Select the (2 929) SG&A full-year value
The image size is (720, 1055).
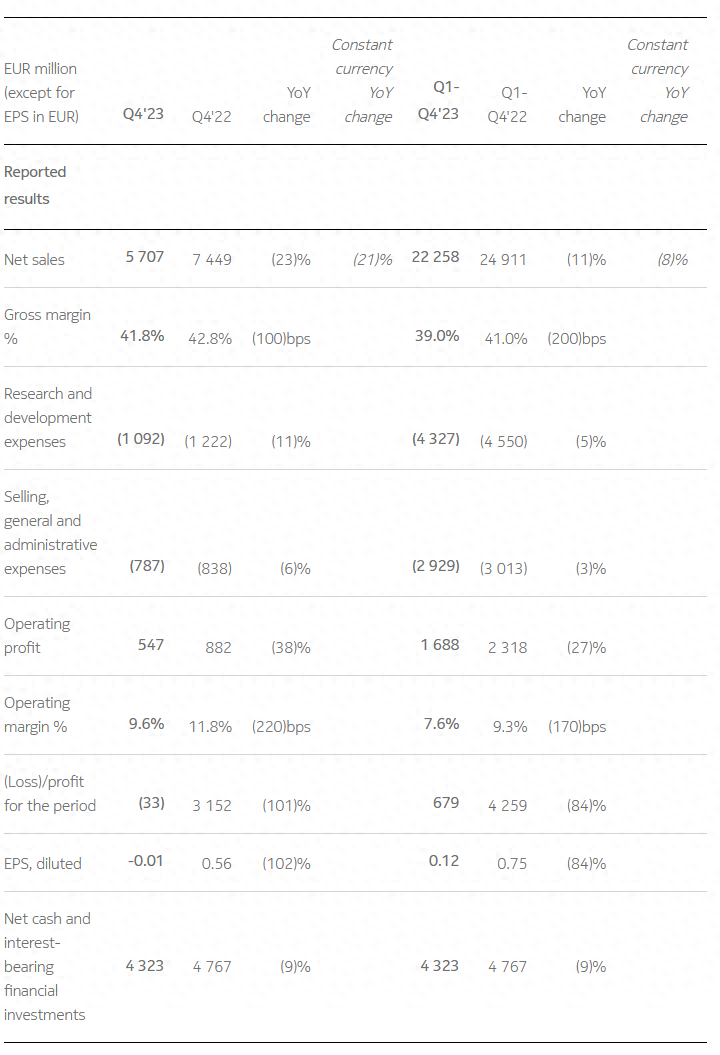(x=435, y=567)
